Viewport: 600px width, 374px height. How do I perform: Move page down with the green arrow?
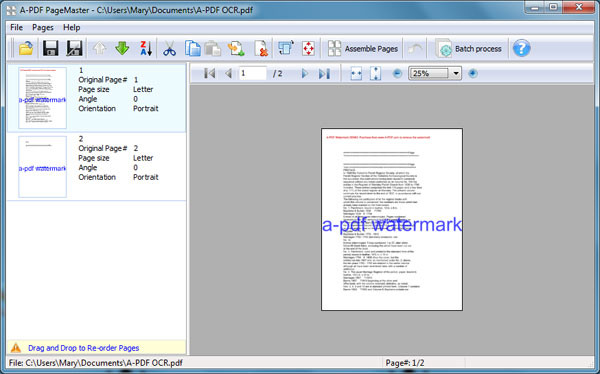click(x=122, y=49)
